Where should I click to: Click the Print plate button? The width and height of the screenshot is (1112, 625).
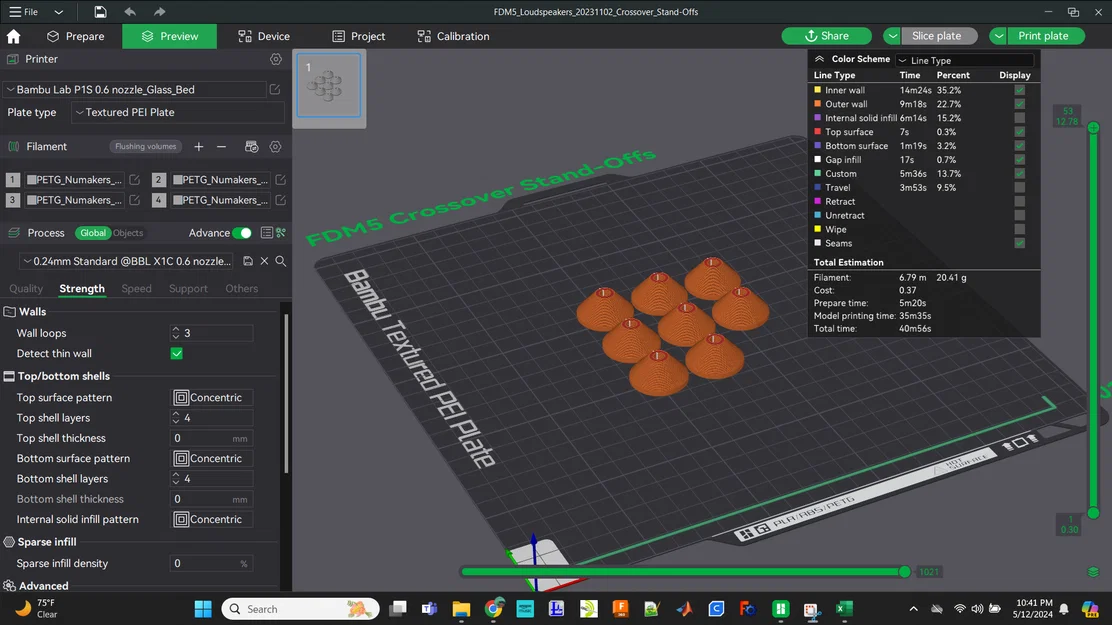pyautogui.click(x=1043, y=36)
